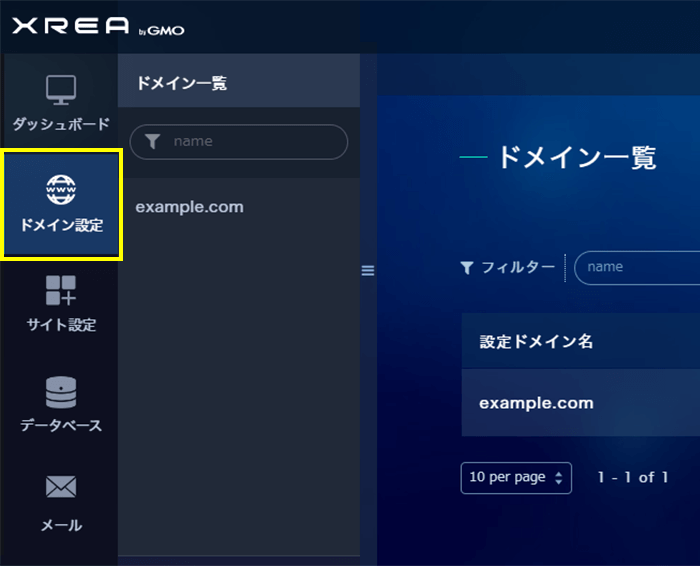Sort by 設定ドメイン名 column header

(536, 342)
